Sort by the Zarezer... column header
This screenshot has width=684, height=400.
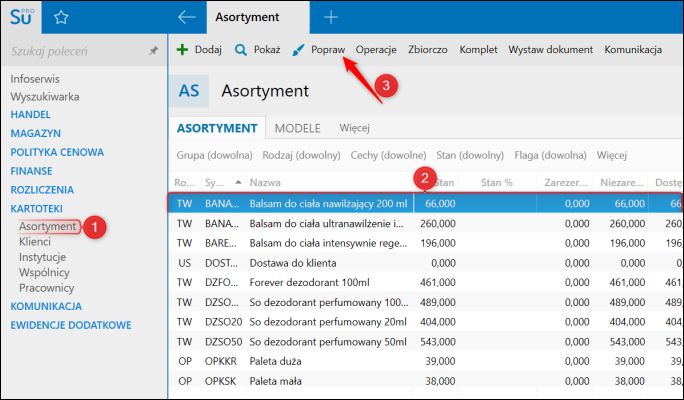(x=565, y=182)
